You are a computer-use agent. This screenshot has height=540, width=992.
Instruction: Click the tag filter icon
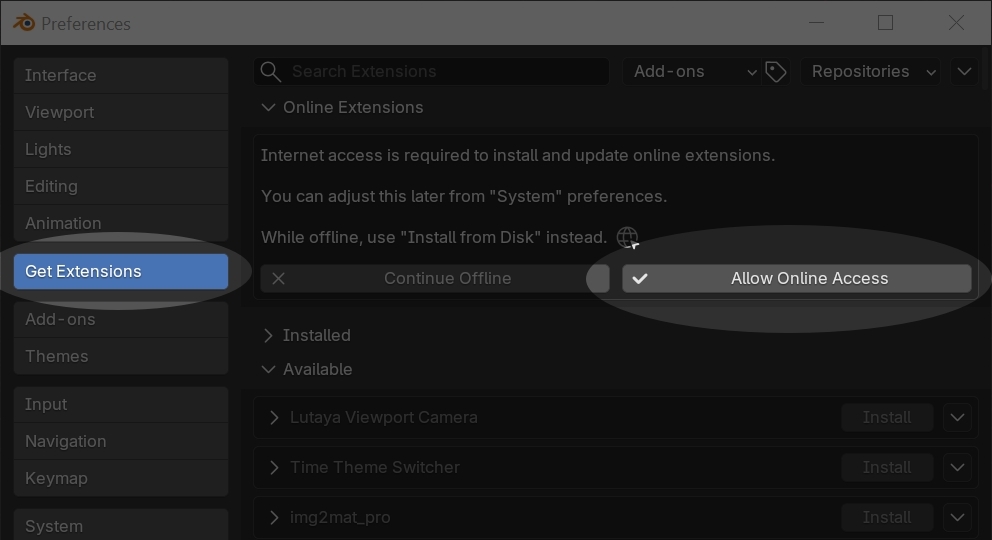tap(776, 72)
